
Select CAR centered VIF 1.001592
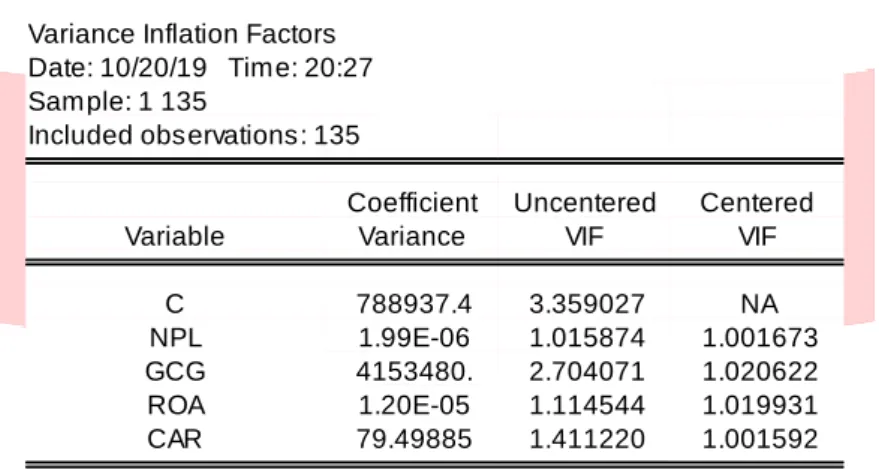760,439
